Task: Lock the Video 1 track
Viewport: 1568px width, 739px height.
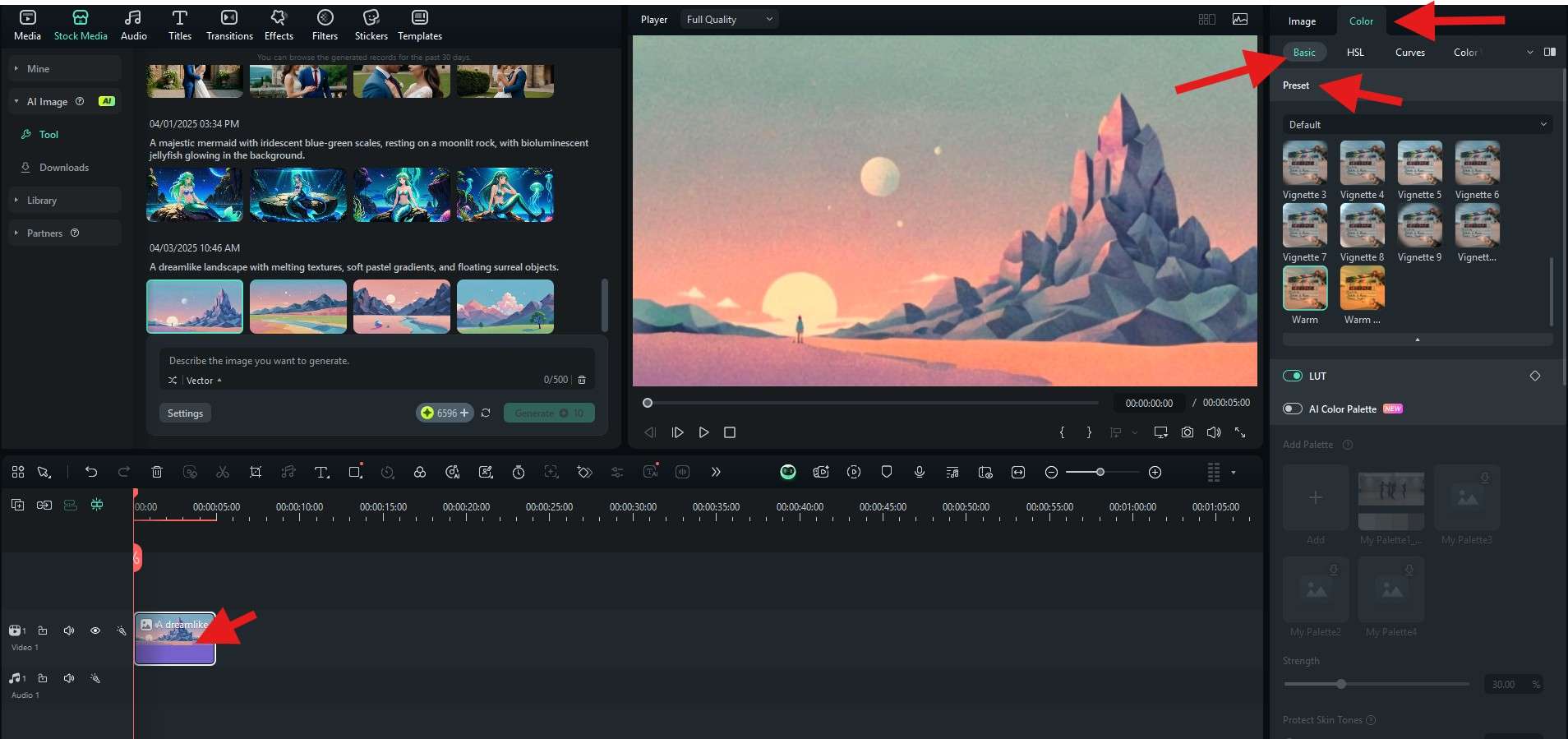Action: (43, 631)
